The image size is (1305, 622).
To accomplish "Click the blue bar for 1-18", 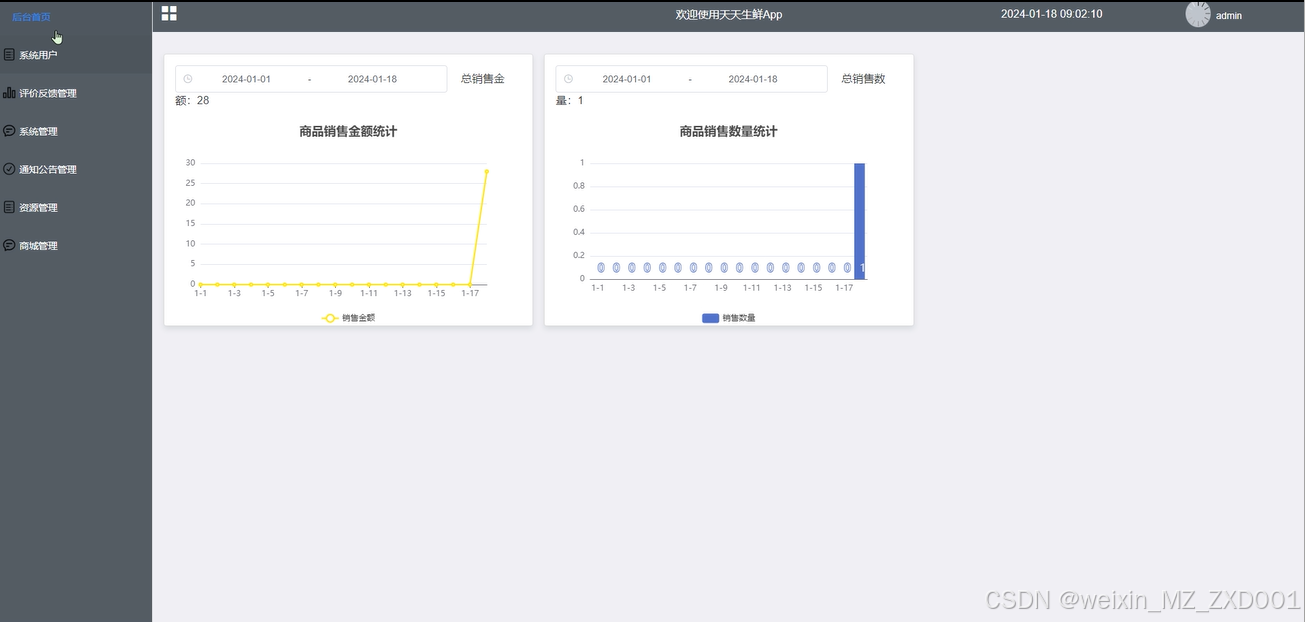I will pyautogui.click(x=859, y=221).
